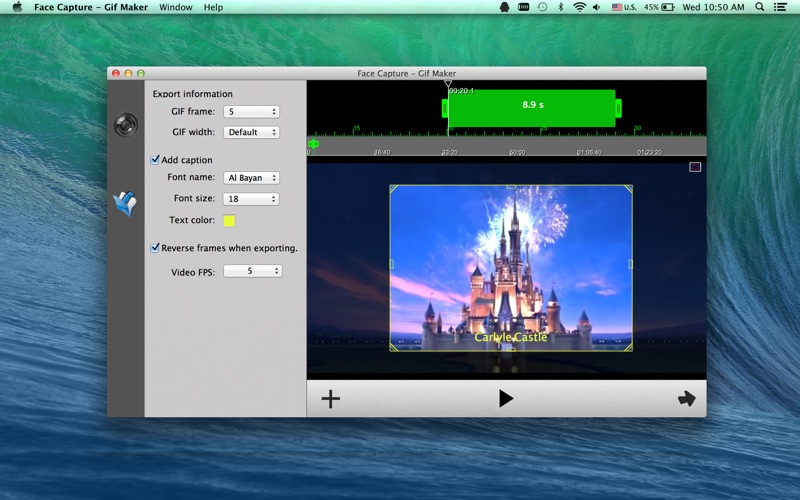The width and height of the screenshot is (800, 500).
Task: Click the Wi-Fi status icon
Action: tap(579, 7)
